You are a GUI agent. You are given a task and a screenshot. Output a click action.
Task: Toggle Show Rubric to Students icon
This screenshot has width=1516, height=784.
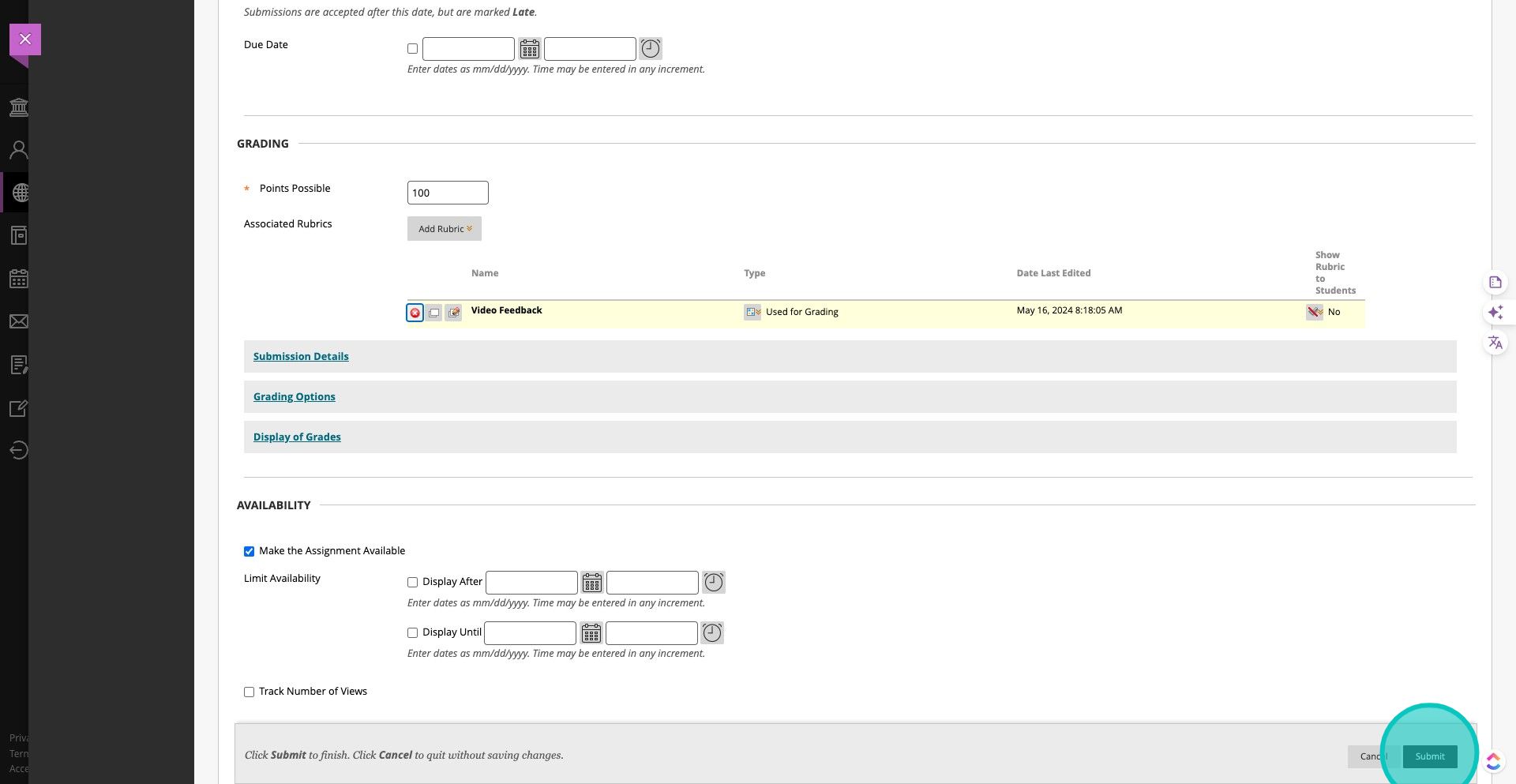click(1314, 312)
